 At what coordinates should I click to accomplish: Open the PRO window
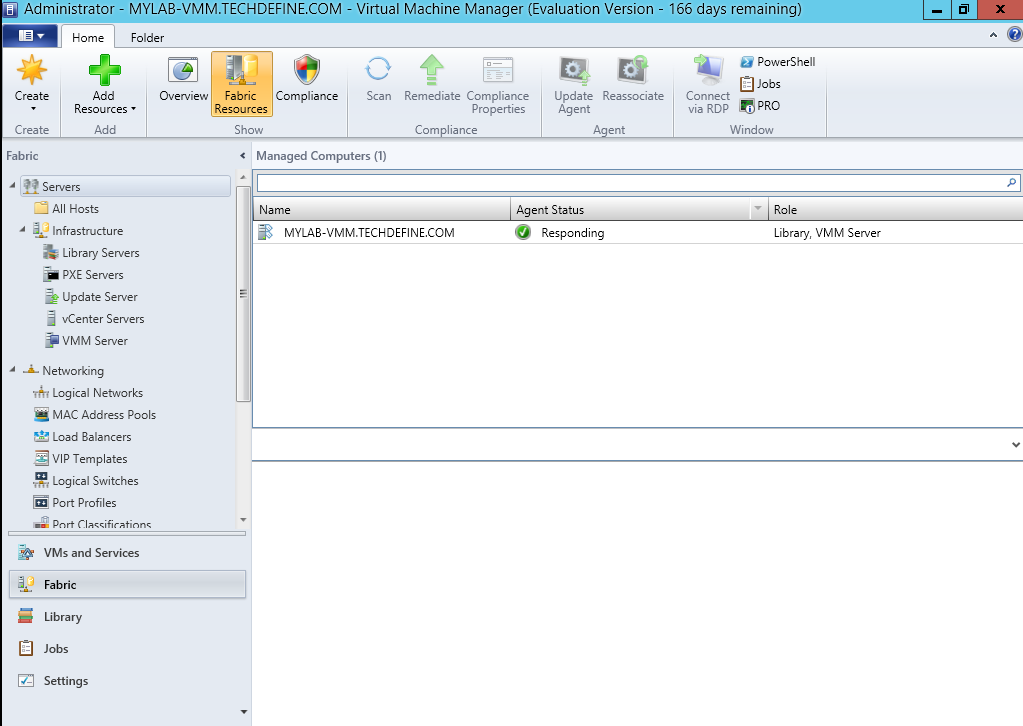point(760,106)
